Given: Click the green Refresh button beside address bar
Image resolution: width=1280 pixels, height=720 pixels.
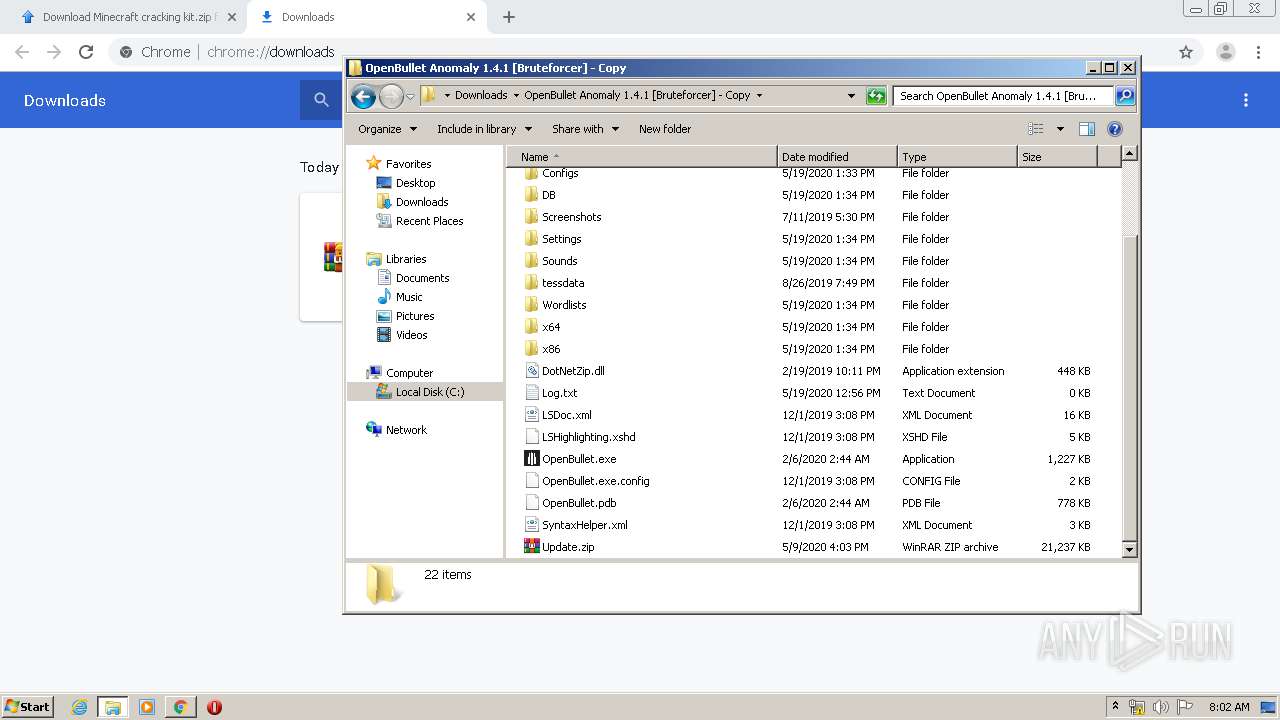Looking at the screenshot, I should click(876, 96).
